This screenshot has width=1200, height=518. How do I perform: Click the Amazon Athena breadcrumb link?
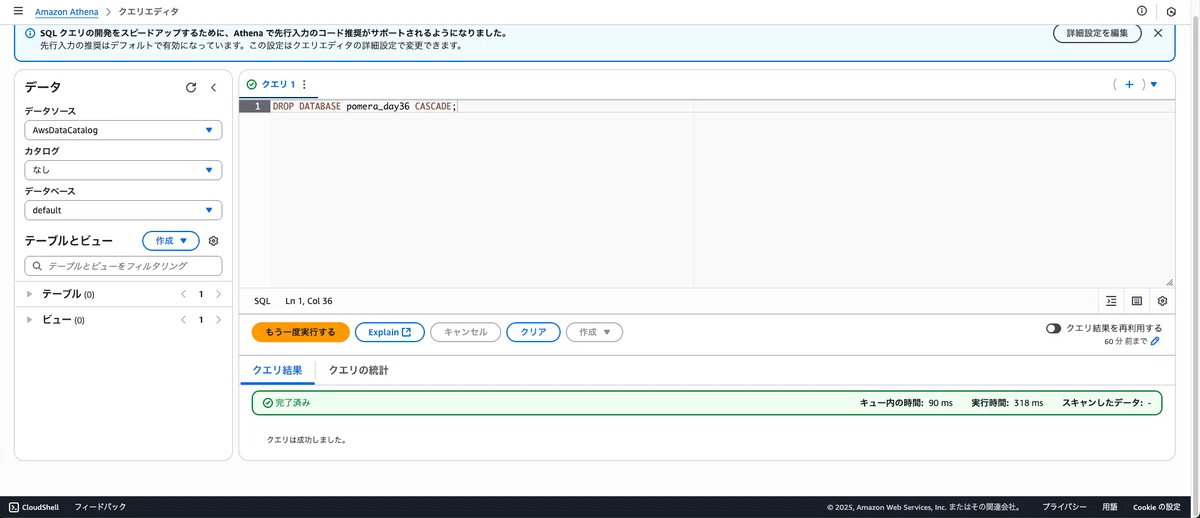(67, 12)
